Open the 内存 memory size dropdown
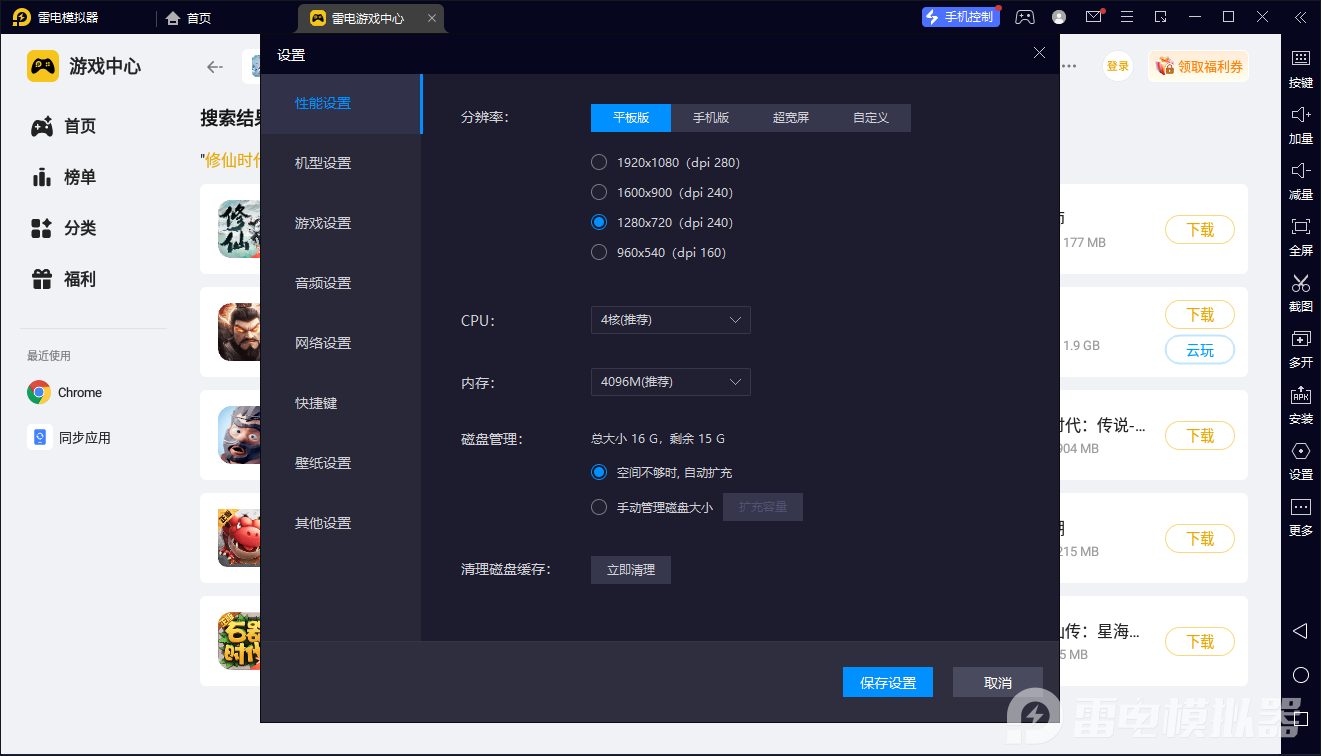Screen dimensions: 1321x756 pos(670,381)
